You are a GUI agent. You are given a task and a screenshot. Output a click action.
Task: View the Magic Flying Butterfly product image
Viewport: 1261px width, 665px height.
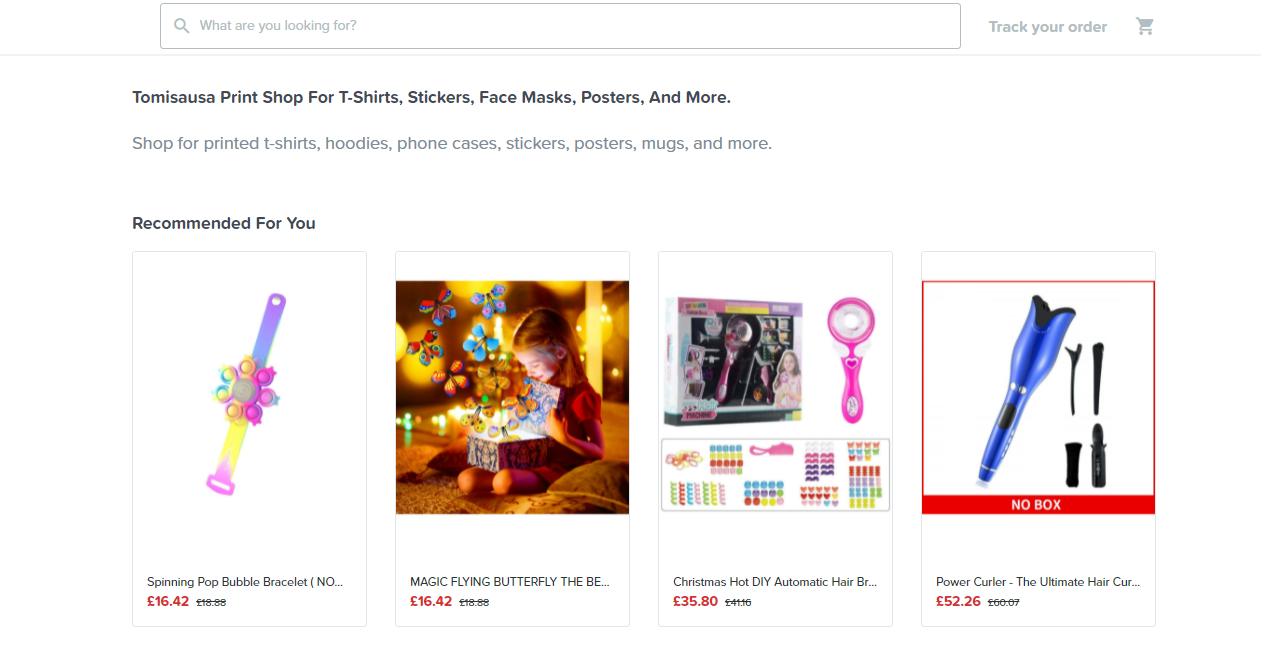coord(512,397)
